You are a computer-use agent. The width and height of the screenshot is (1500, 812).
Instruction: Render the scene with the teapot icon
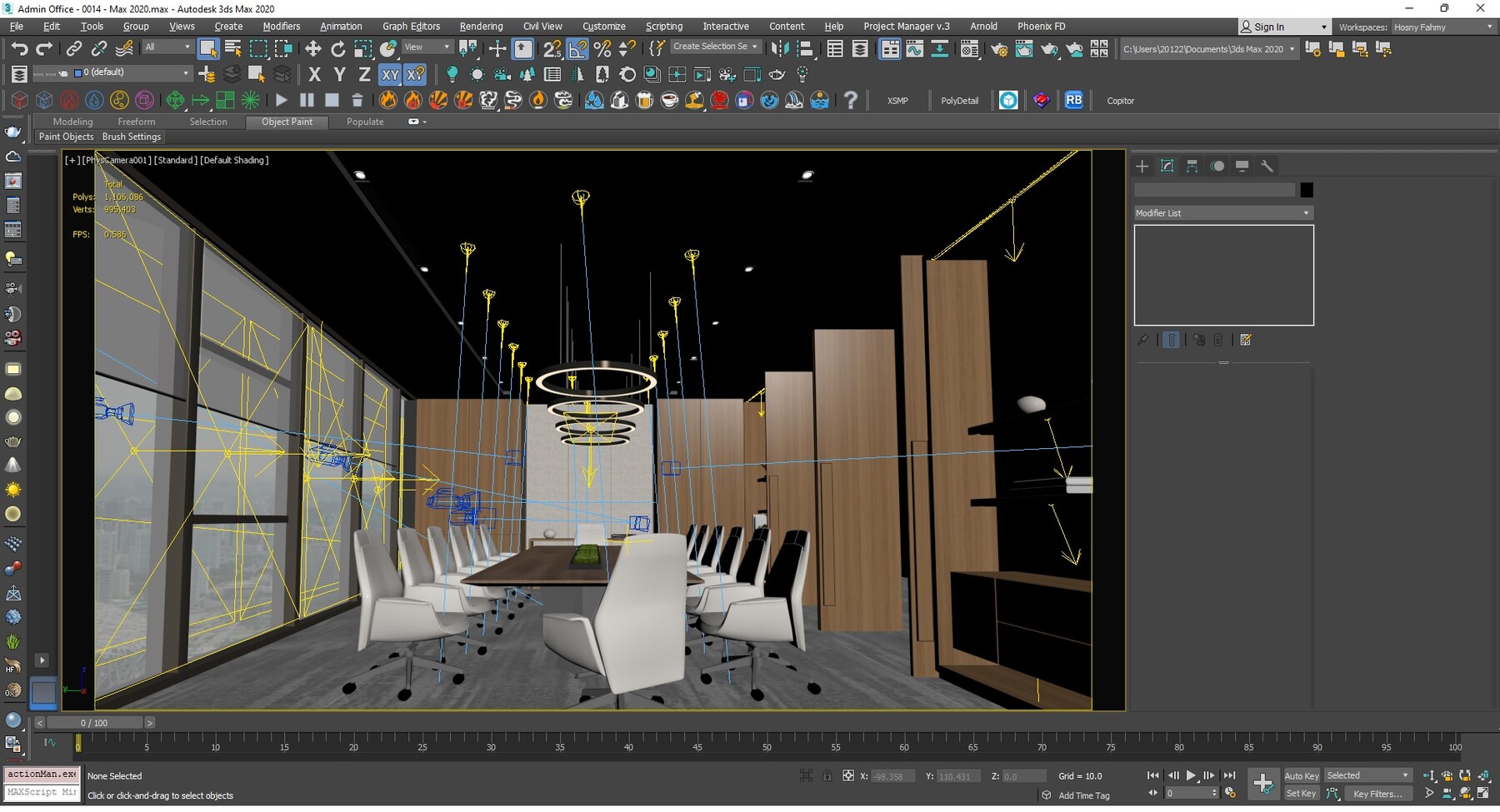1050,48
